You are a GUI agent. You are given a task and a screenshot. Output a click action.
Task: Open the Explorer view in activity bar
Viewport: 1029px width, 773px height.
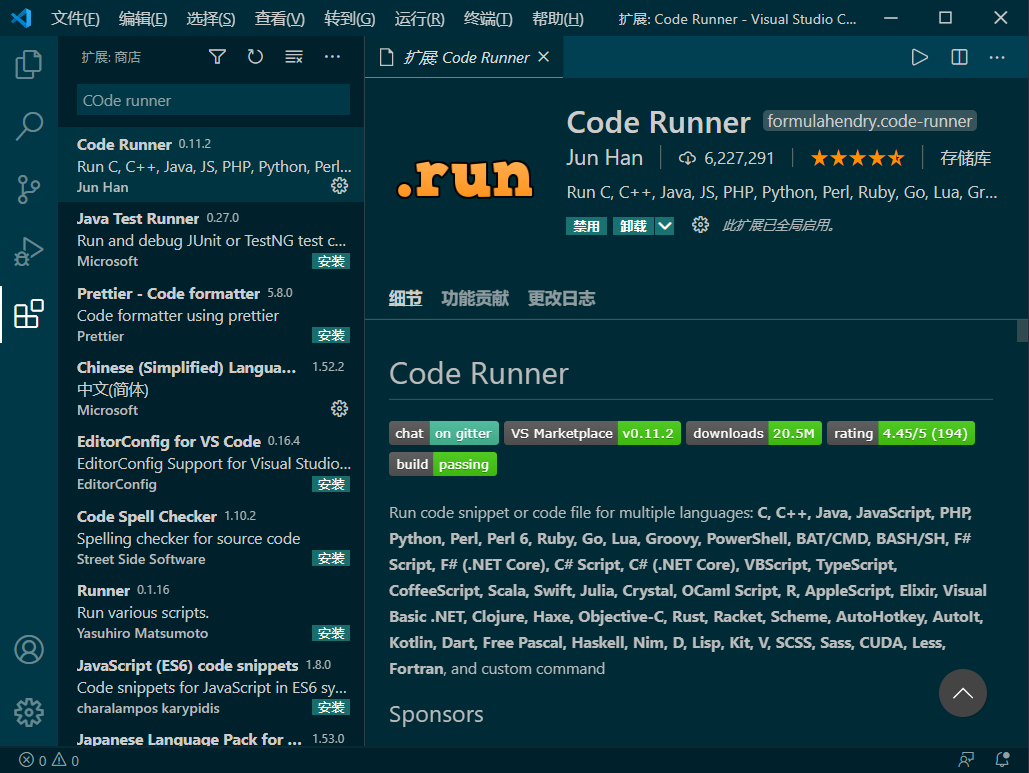click(x=29, y=64)
